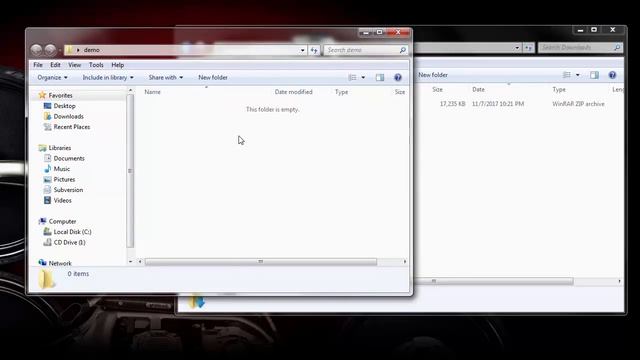Select the Downloads folder icon in sidebar
640x360 pixels.
[47, 116]
